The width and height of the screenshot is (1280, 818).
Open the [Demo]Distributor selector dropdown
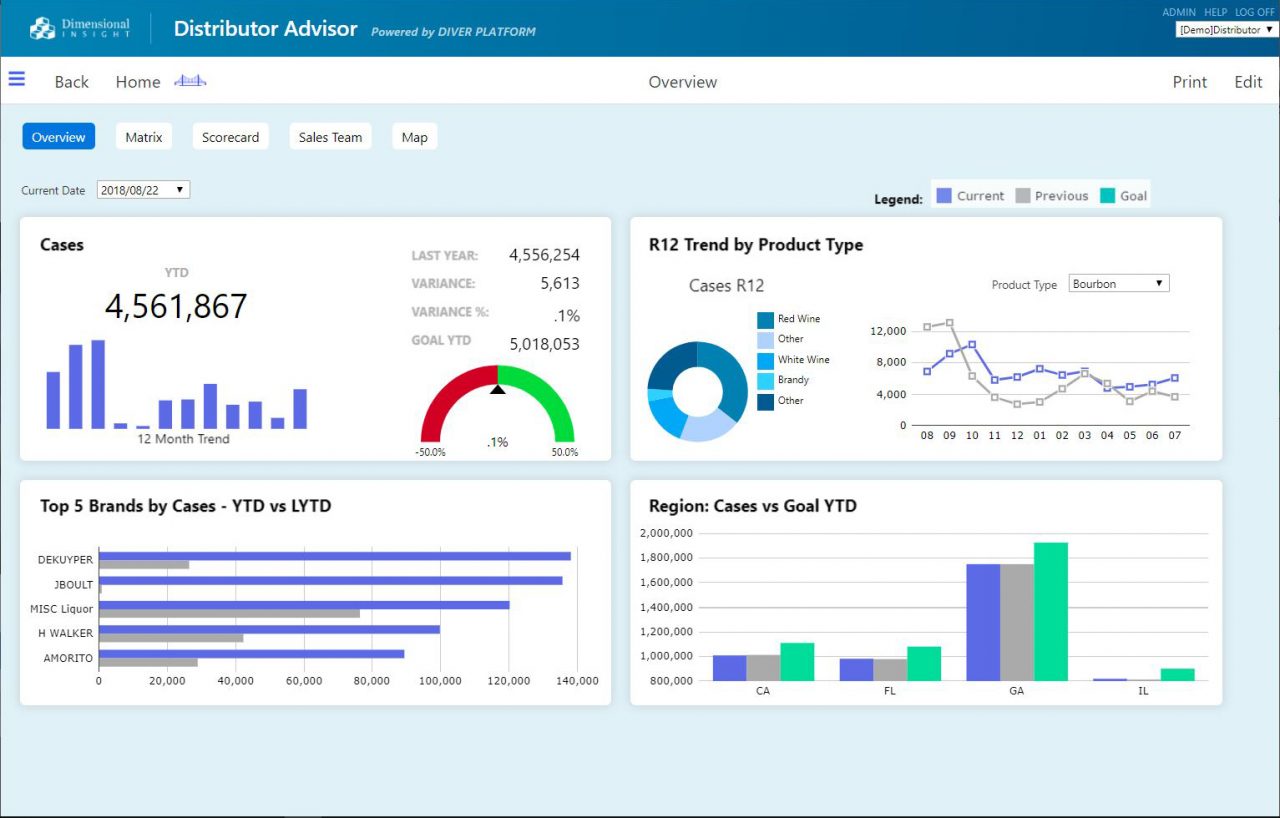pyautogui.click(x=1226, y=30)
